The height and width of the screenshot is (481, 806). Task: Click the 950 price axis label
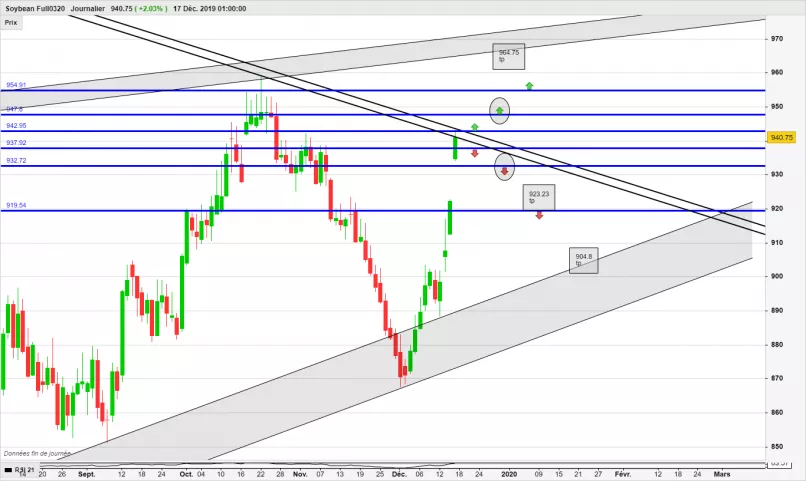tap(777, 106)
